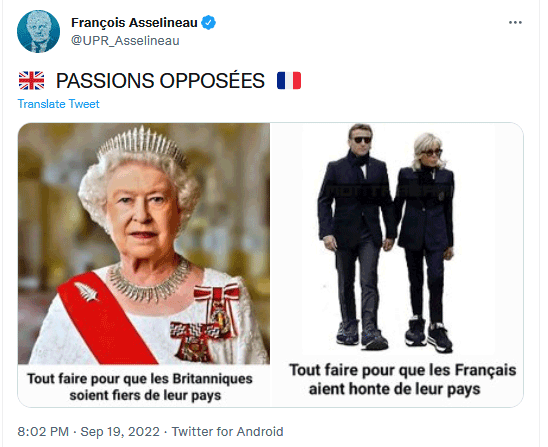The image size is (548, 447).
Task: Open the François Asselineau display name
Action: click(x=135, y=23)
